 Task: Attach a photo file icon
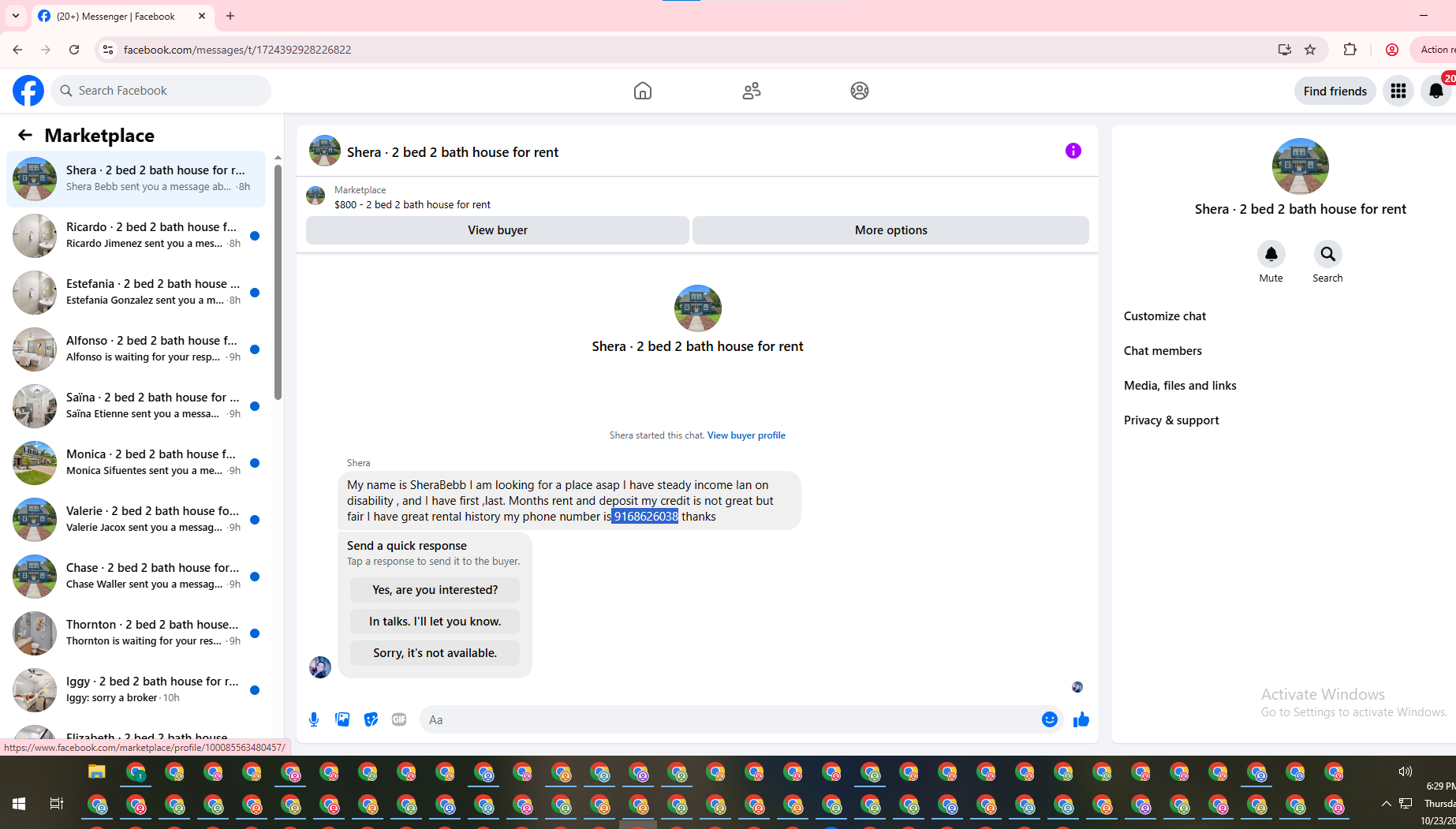(x=342, y=719)
